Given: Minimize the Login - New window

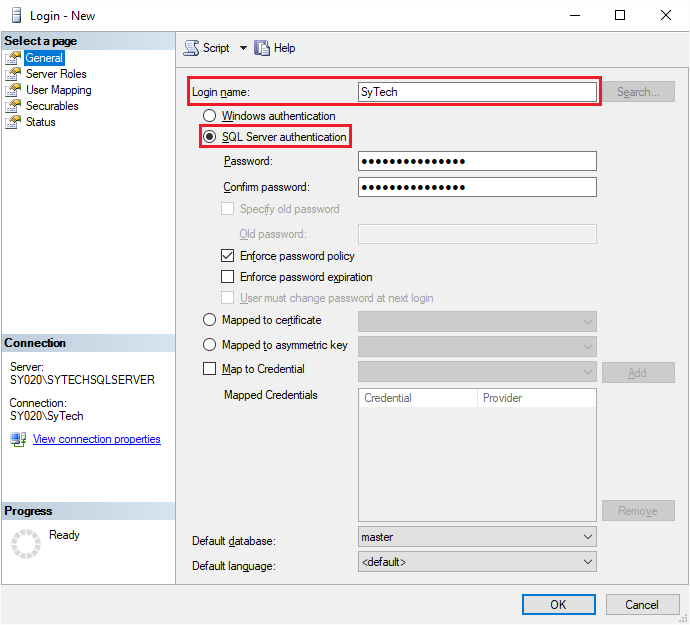Looking at the screenshot, I should tap(575, 15).
